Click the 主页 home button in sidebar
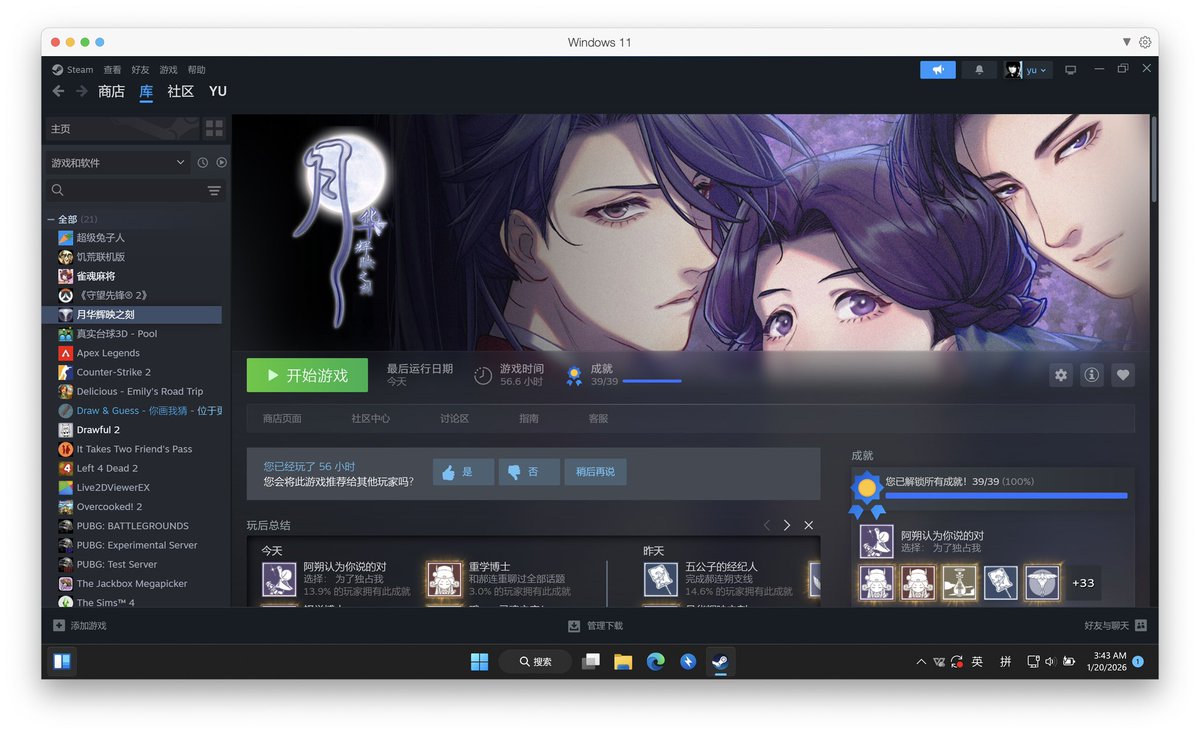Image resolution: width=1200 pixels, height=734 pixels. pos(122,129)
